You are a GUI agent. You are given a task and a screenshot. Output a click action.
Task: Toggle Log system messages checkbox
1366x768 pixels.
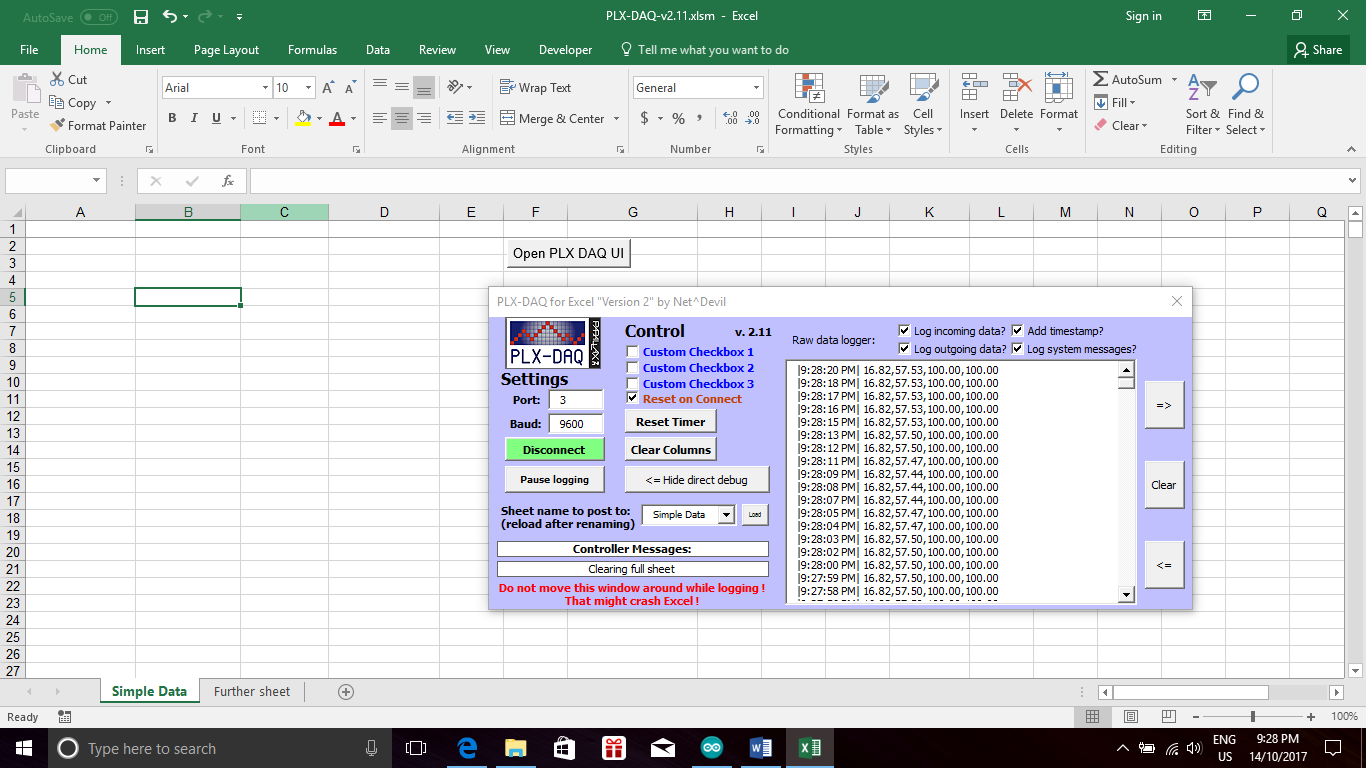pyautogui.click(x=1018, y=348)
